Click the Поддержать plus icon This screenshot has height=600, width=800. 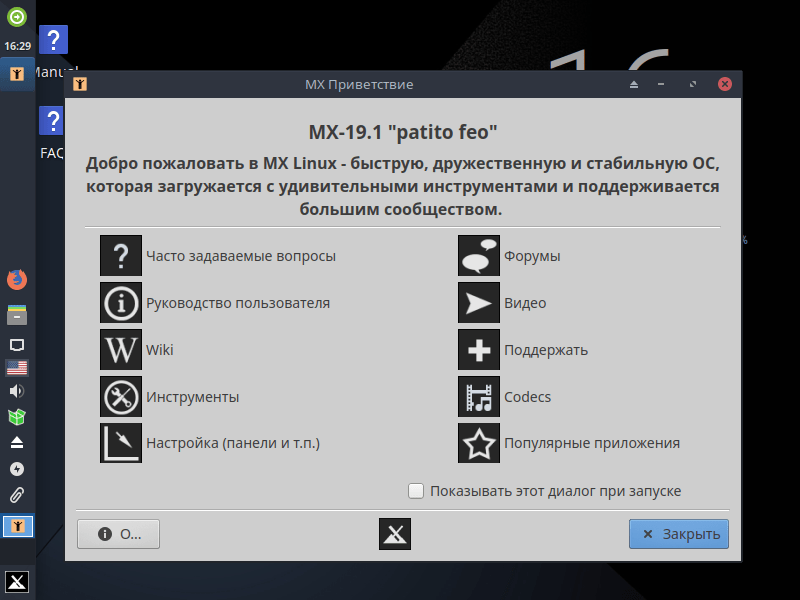[x=479, y=349]
